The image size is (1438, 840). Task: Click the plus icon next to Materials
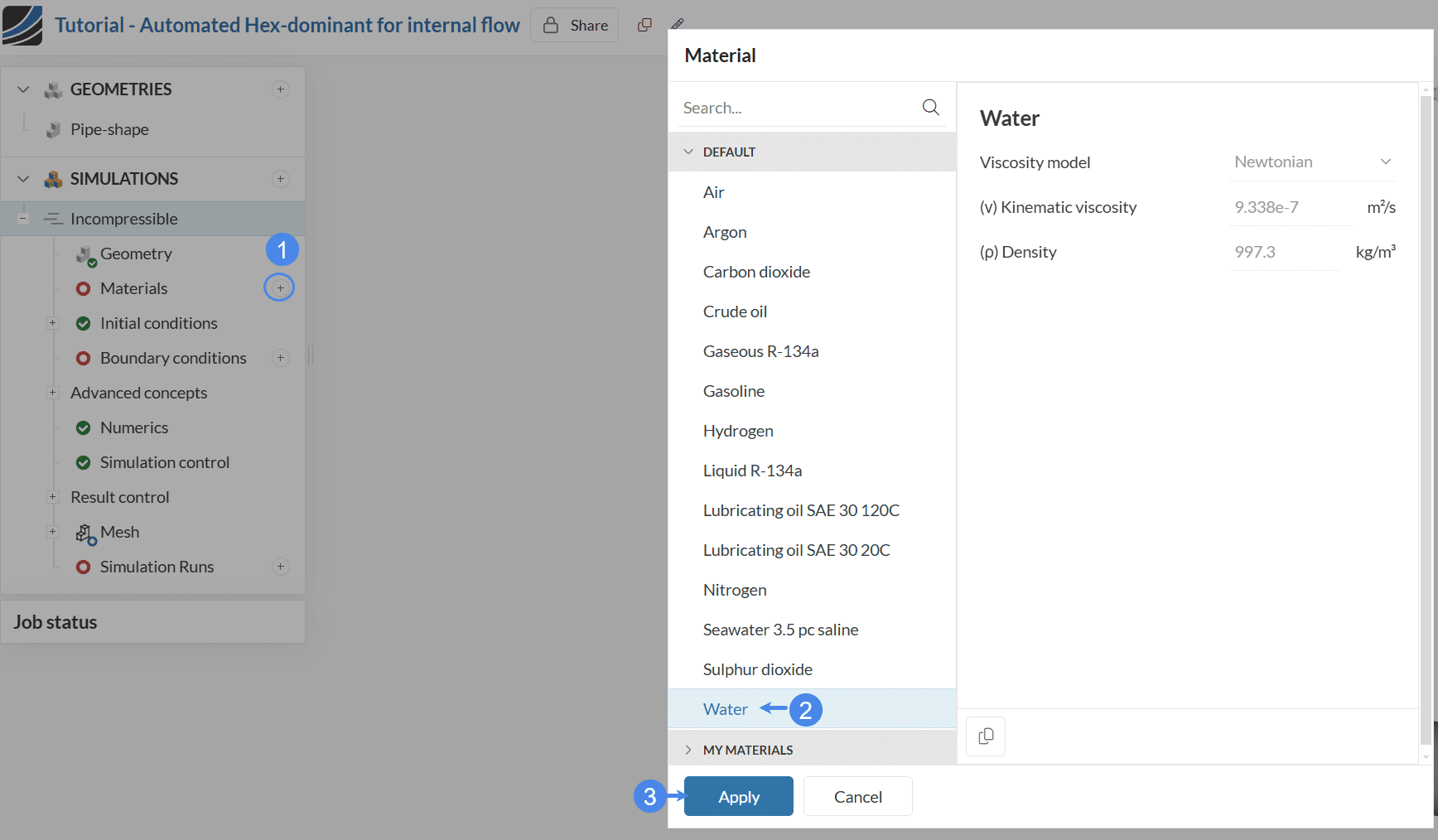pos(280,288)
